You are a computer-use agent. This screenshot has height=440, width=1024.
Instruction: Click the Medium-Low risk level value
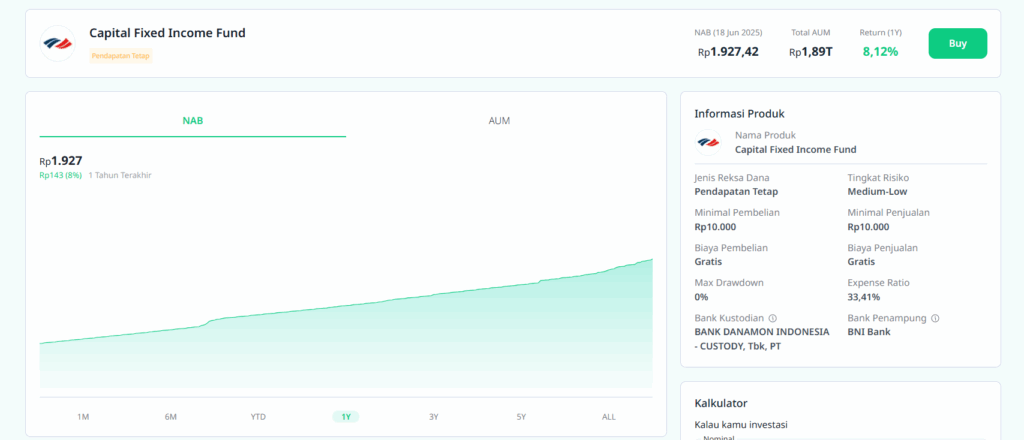point(877,192)
